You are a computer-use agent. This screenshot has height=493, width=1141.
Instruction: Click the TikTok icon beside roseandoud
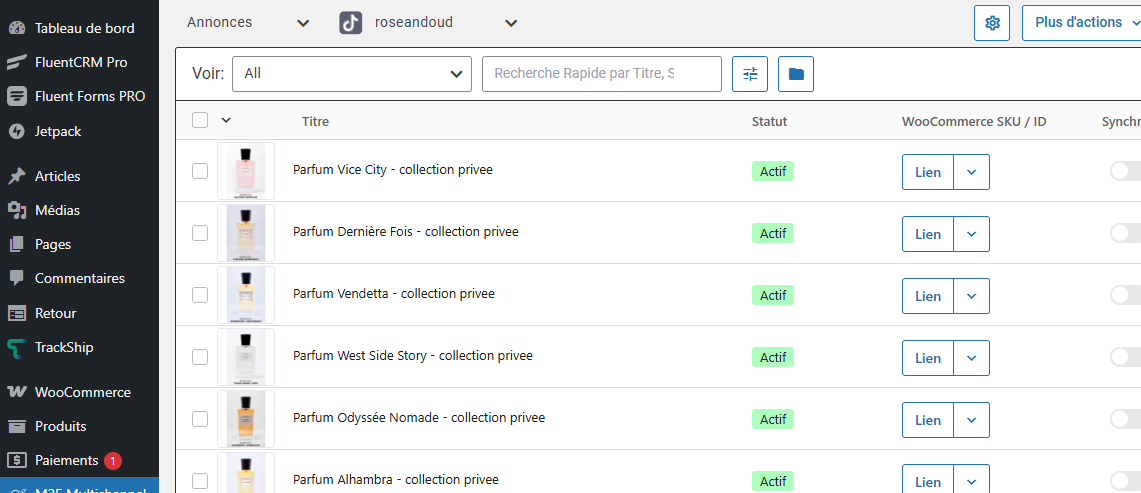point(350,23)
